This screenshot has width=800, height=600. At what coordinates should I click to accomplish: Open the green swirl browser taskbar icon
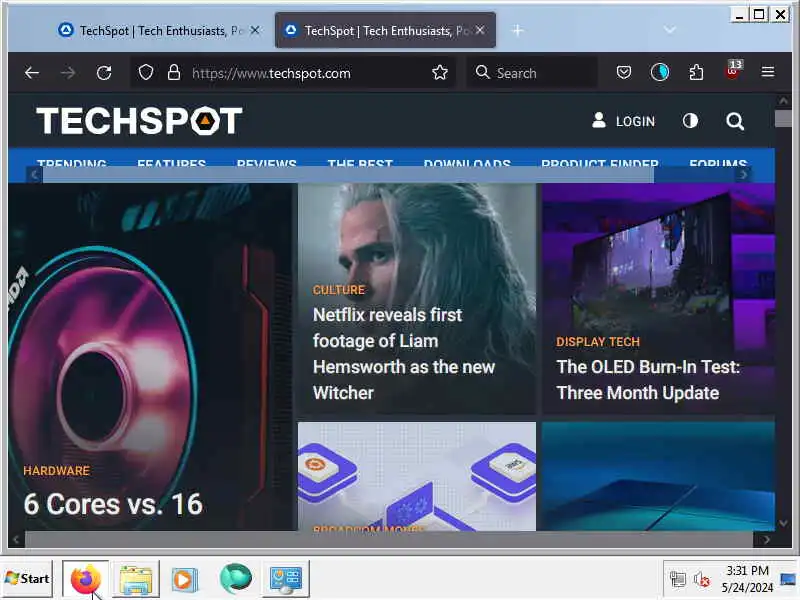236,579
